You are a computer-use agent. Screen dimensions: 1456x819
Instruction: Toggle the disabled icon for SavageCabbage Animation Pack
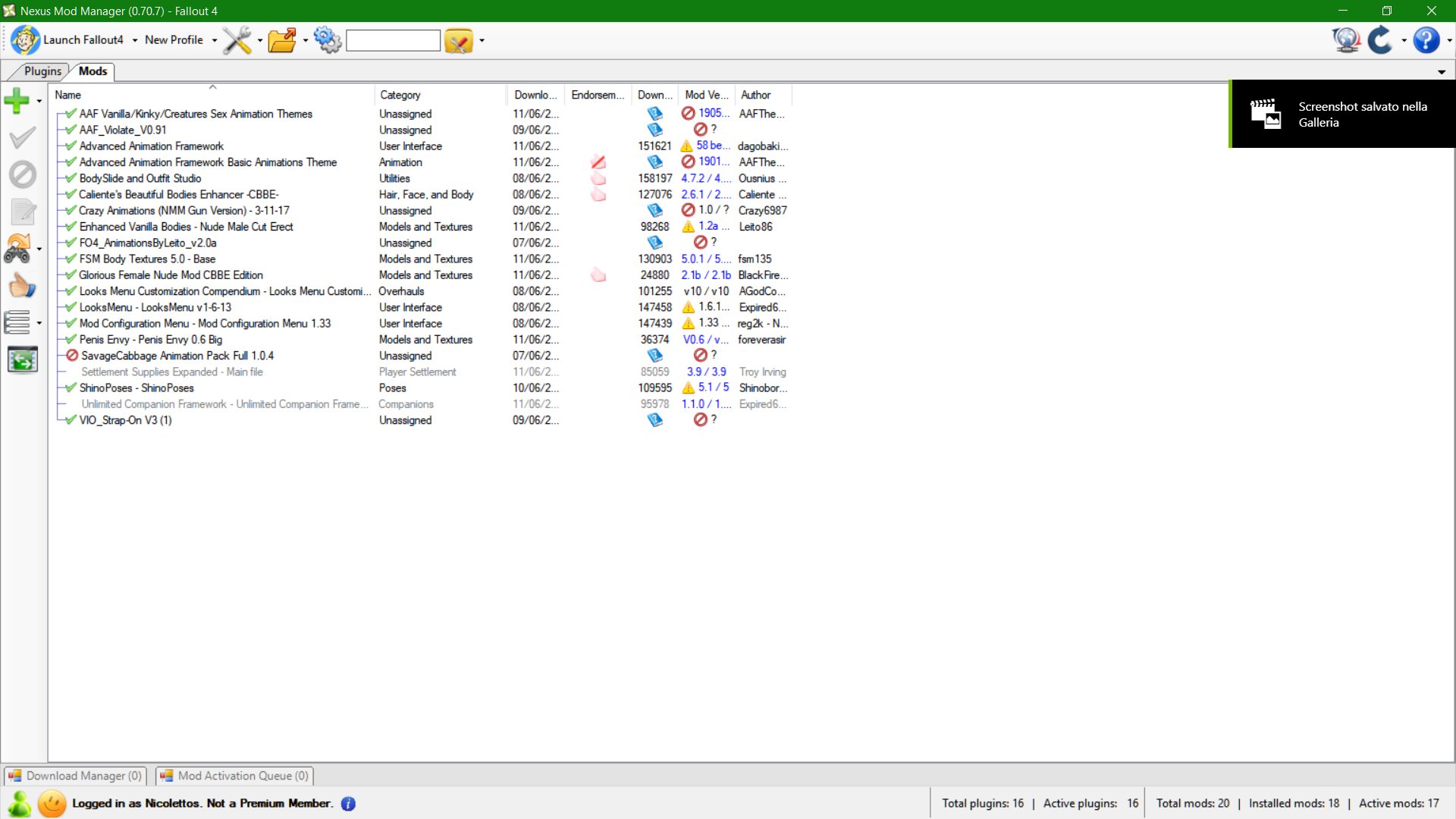pyautogui.click(x=72, y=356)
